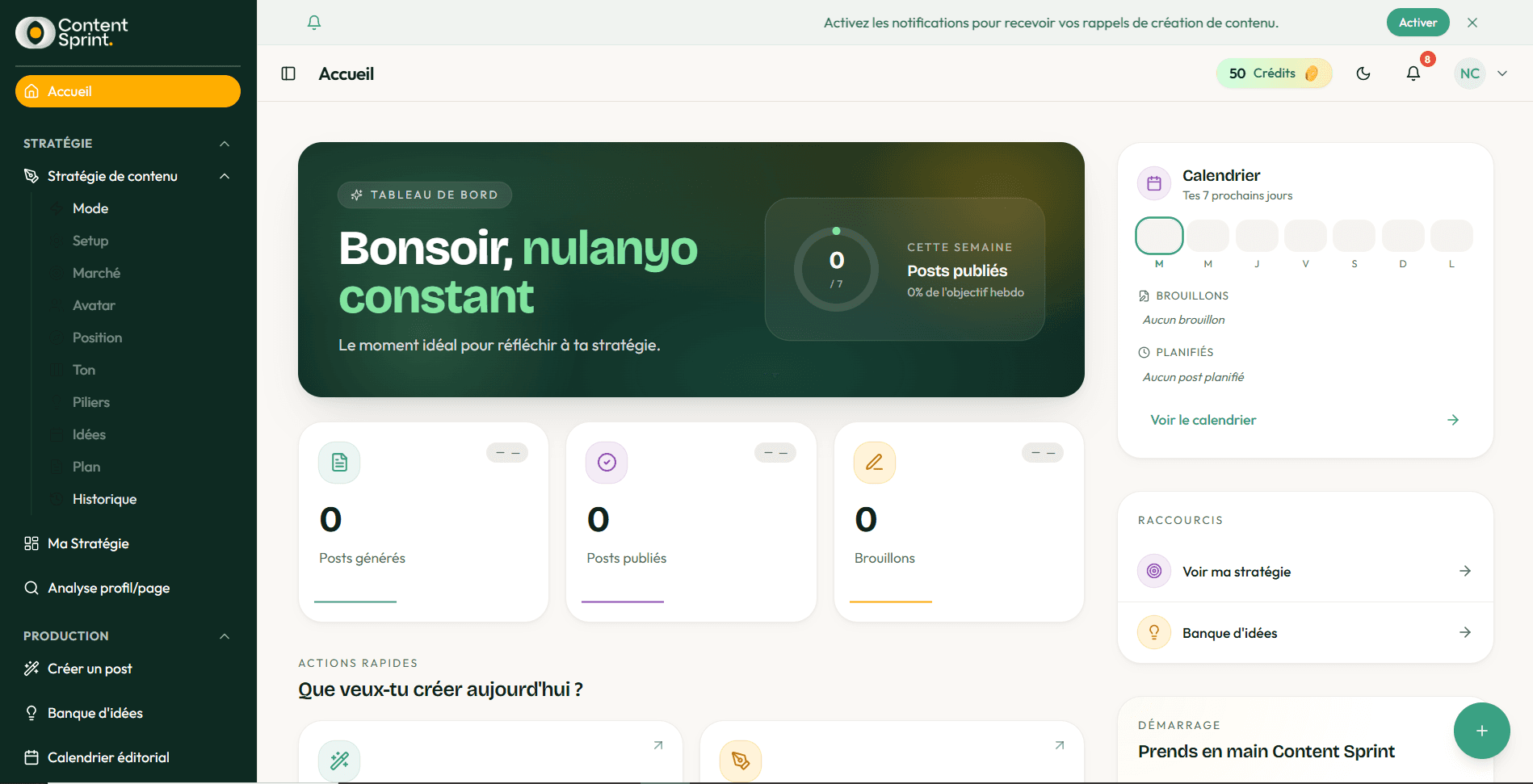The width and height of the screenshot is (1533, 784).
Task: Open Plan strategy step
Action: click(86, 467)
